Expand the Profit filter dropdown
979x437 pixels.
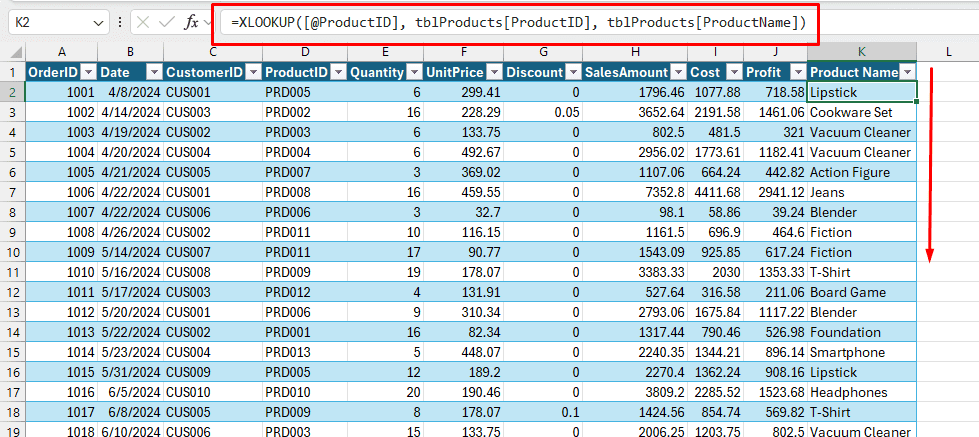coord(797,72)
